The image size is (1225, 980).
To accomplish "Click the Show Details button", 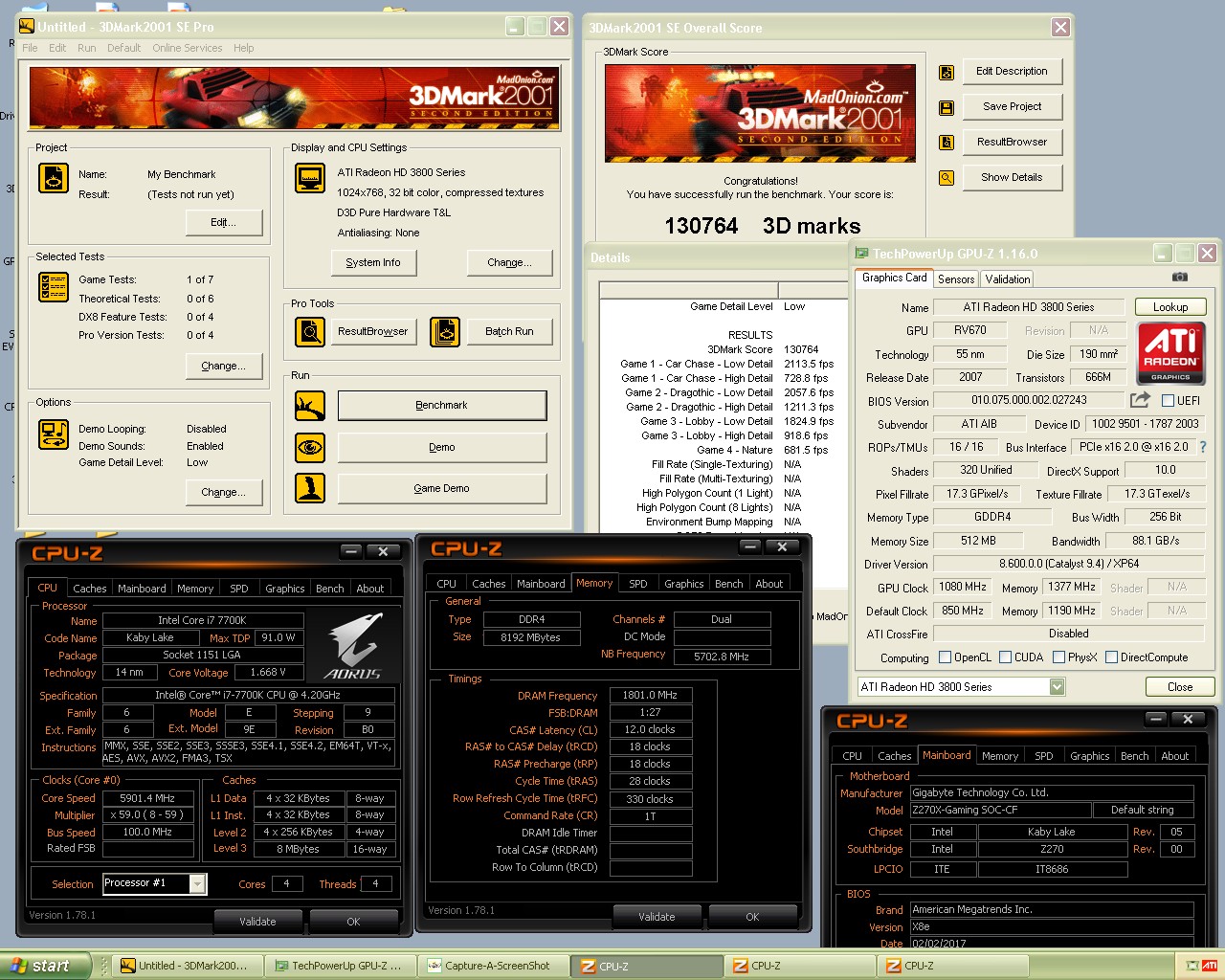I will click(x=1012, y=178).
